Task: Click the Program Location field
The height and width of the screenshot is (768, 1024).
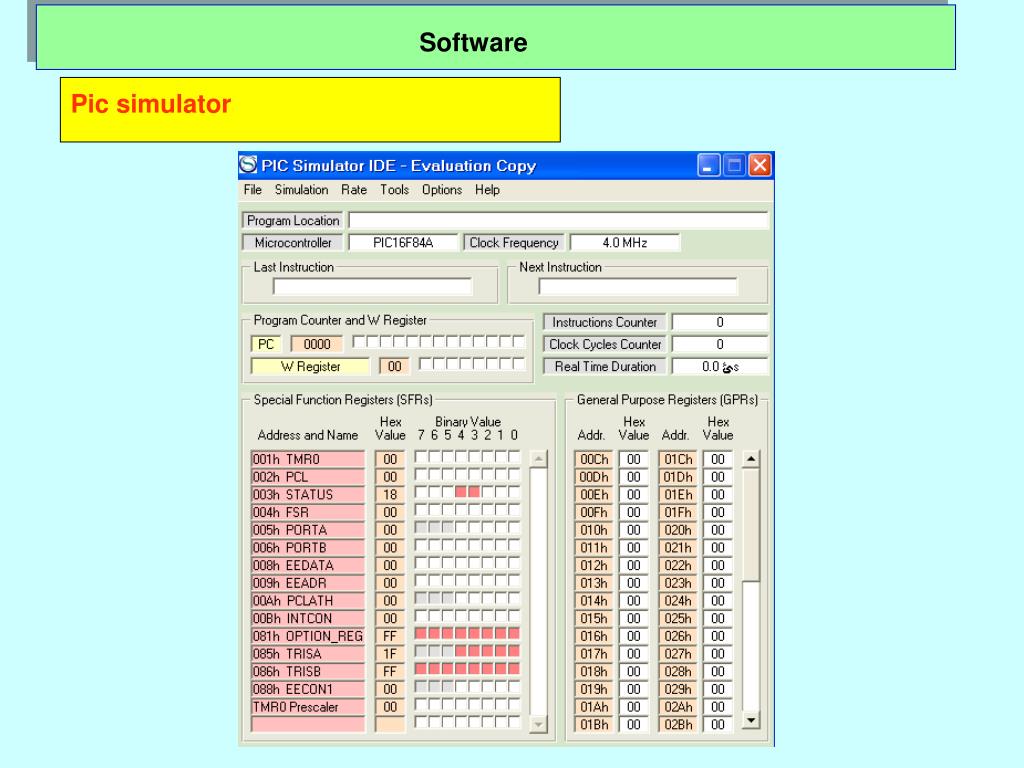Action: coord(558,221)
